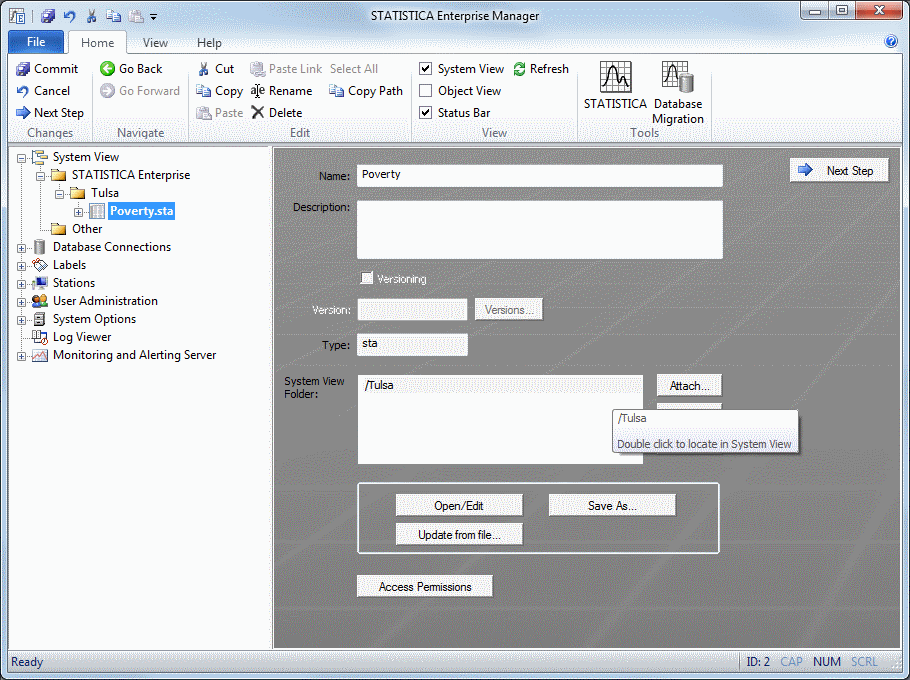Click the Open/Edit button
This screenshot has height=680, width=910.
click(x=459, y=506)
